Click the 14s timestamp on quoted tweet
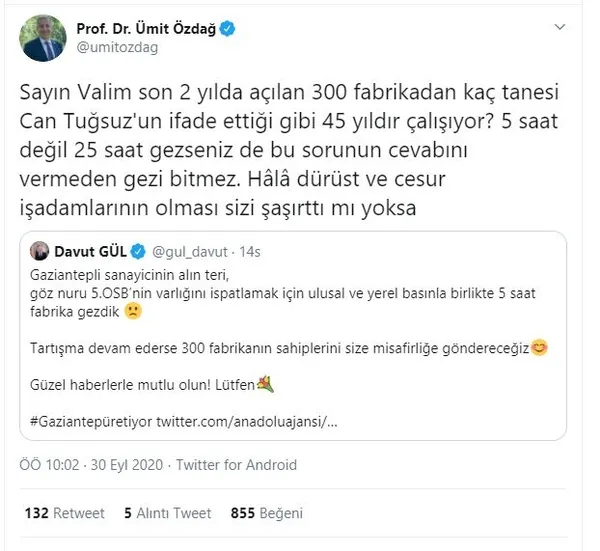600x551 pixels. pos(249,252)
